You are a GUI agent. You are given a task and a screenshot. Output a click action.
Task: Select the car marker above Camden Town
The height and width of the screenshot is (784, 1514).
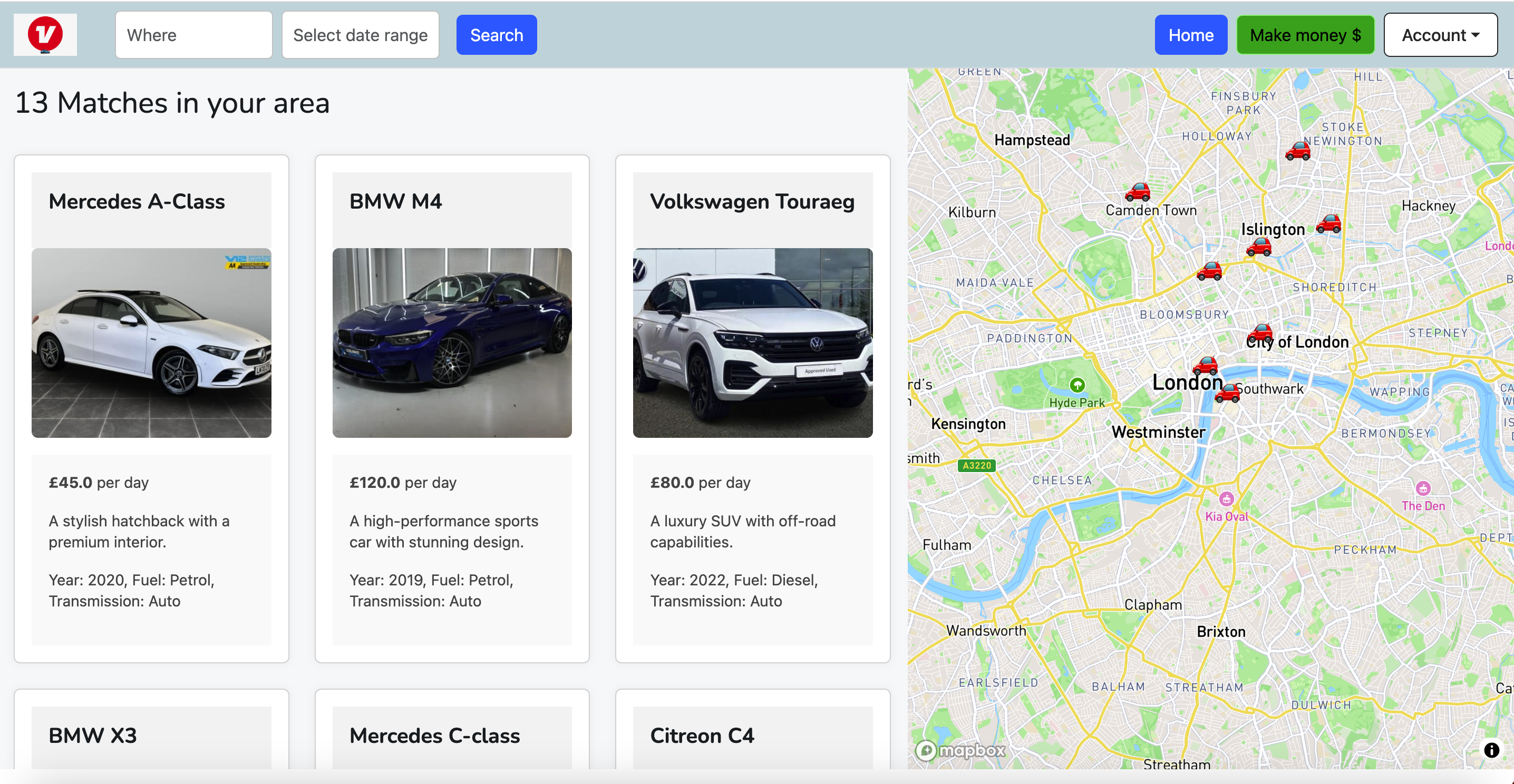click(x=1137, y=191)
